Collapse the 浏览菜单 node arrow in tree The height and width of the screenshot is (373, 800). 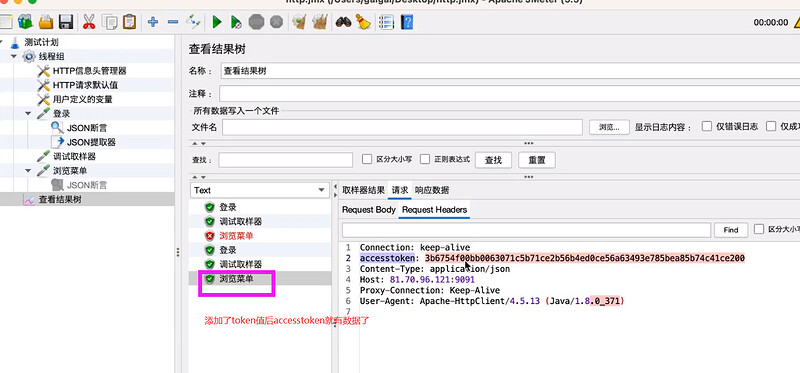click(x=28, y=171)
